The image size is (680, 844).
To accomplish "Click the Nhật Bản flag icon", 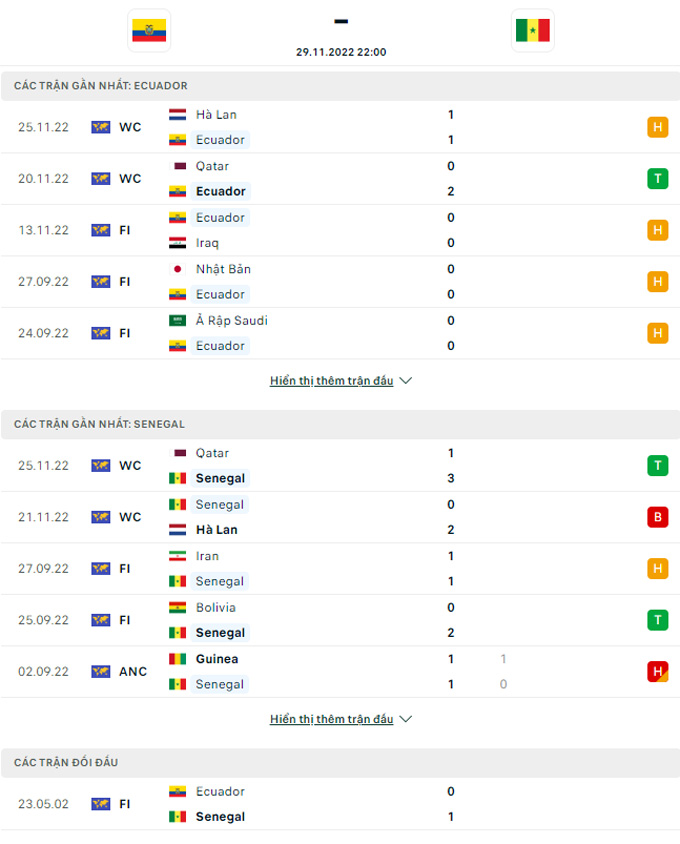I will (x=177, y=269).
